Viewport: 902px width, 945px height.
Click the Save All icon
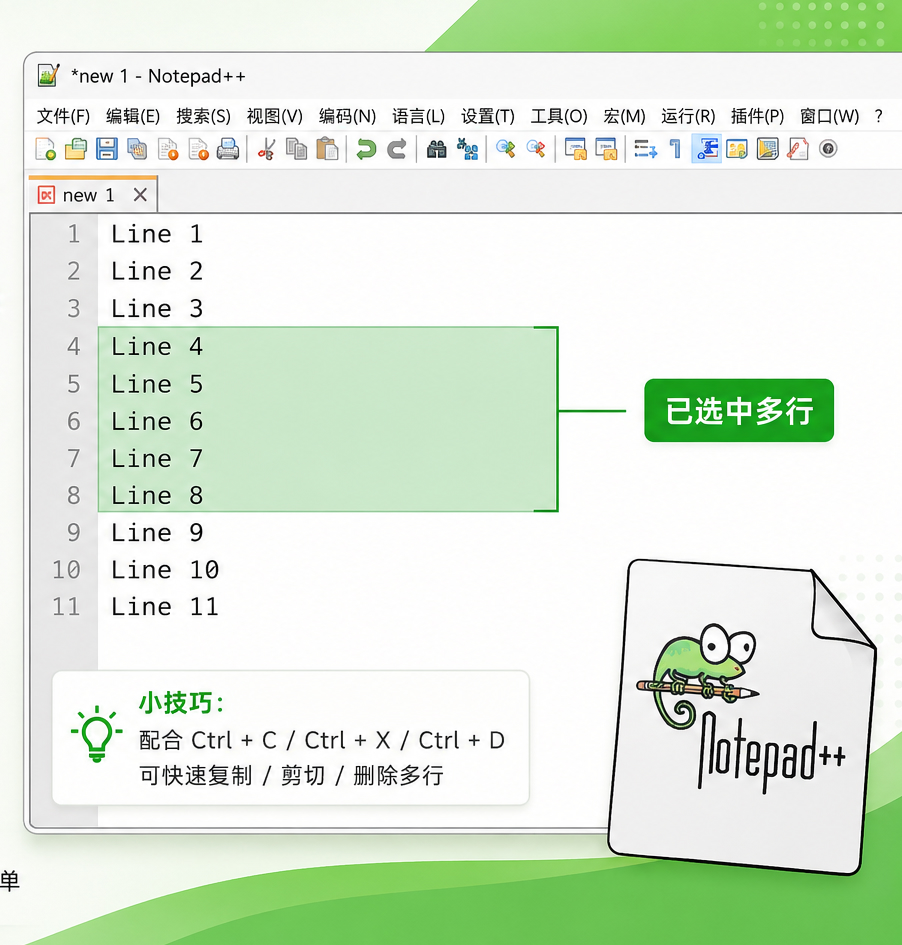[137, 149]
